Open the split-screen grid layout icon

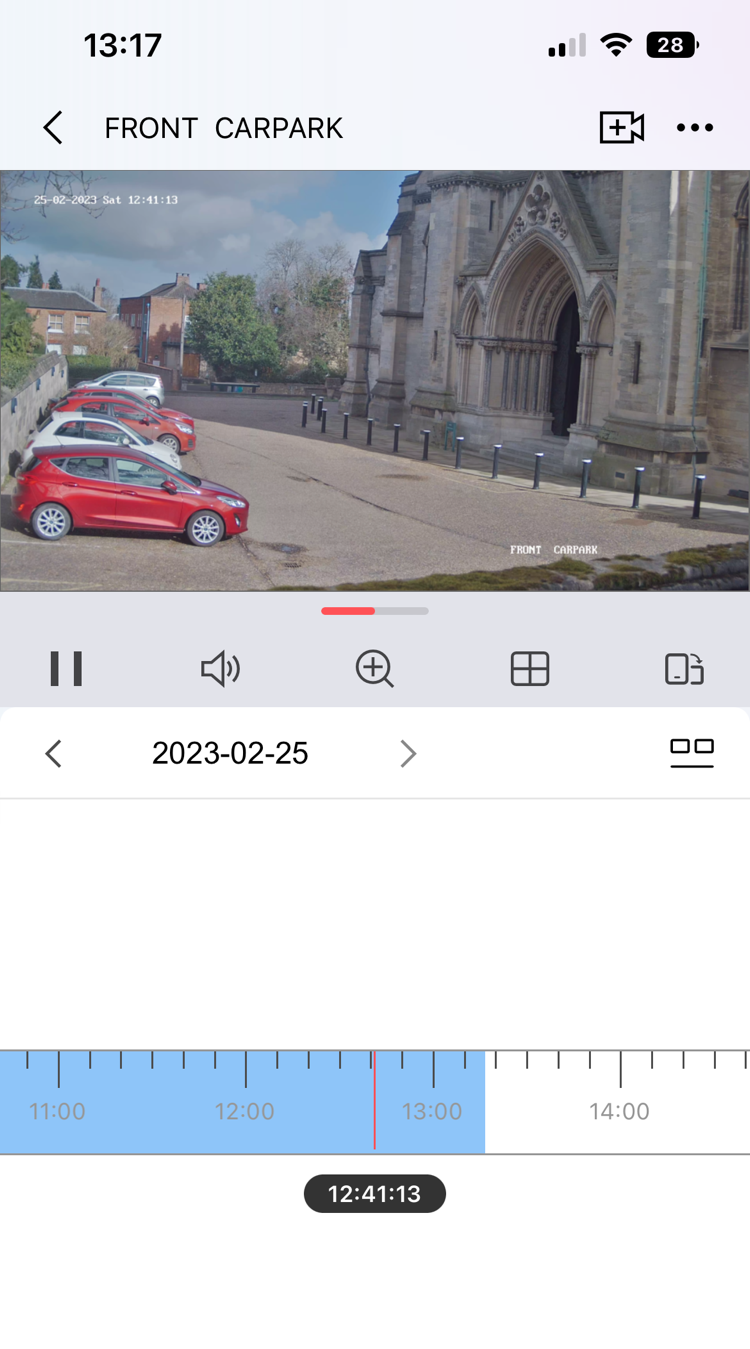530,668
